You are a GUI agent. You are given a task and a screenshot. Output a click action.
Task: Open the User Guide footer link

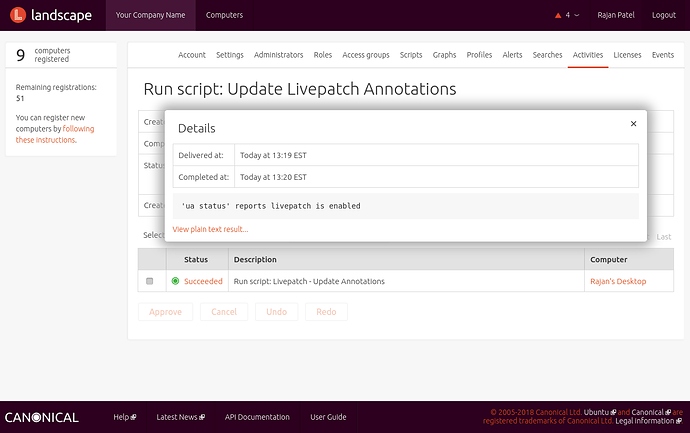point(328,417)
